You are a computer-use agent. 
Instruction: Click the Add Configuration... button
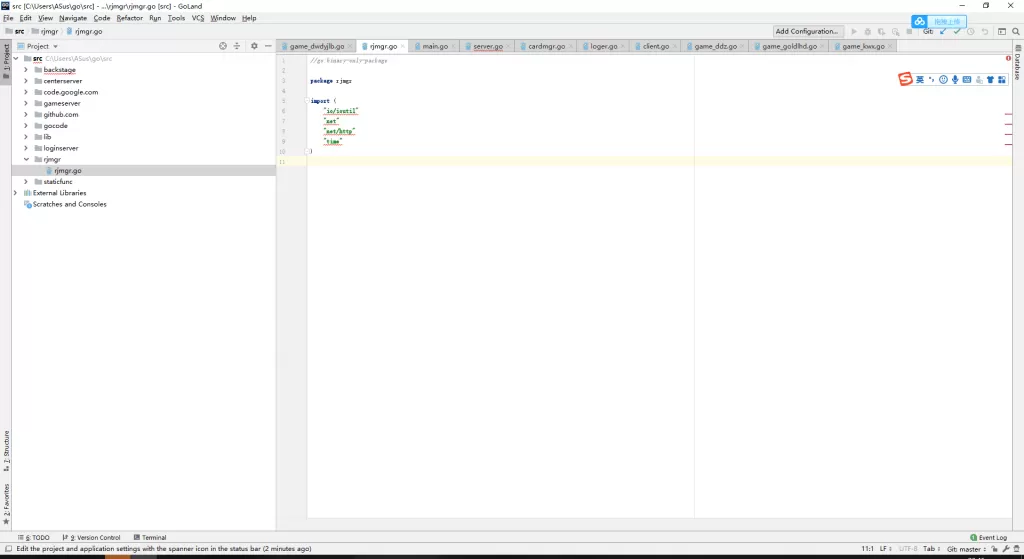807,31
